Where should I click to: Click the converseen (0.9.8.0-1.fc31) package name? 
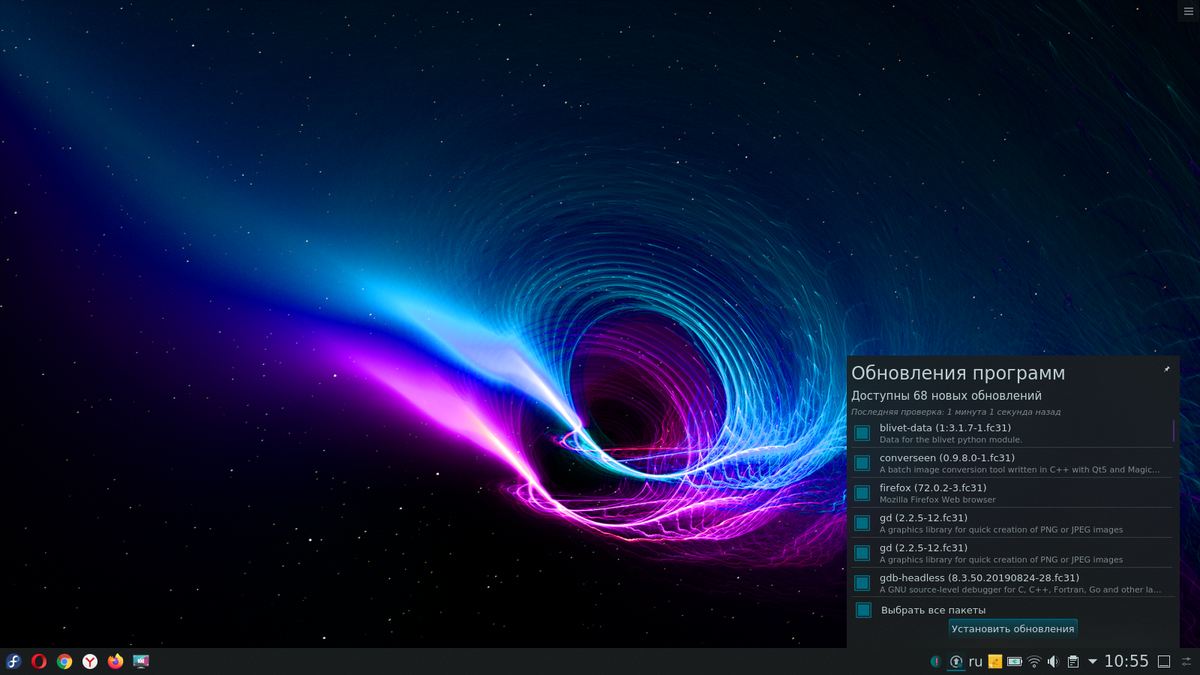click(x=947, y=458)
